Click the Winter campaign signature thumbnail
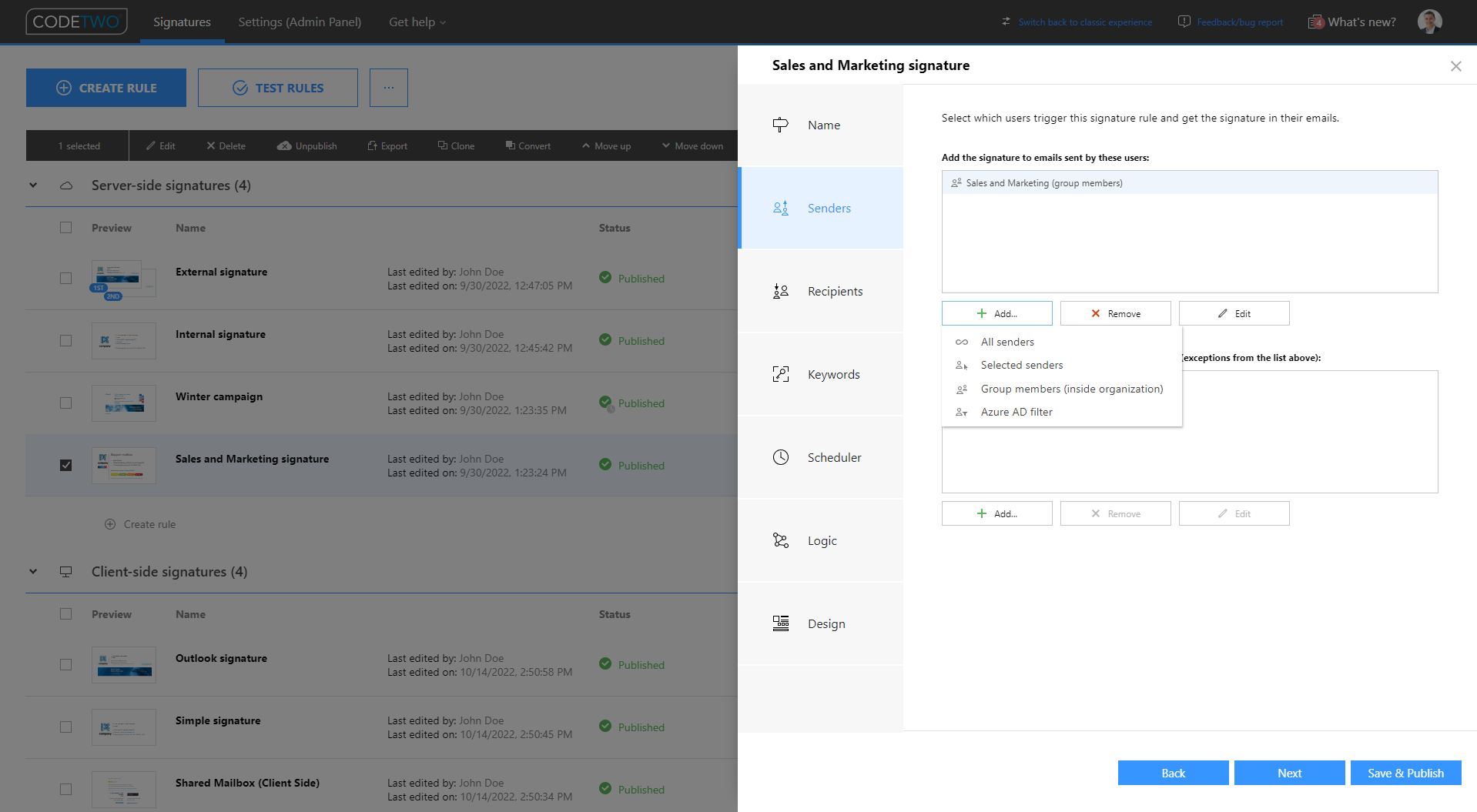 click(123, 403)
